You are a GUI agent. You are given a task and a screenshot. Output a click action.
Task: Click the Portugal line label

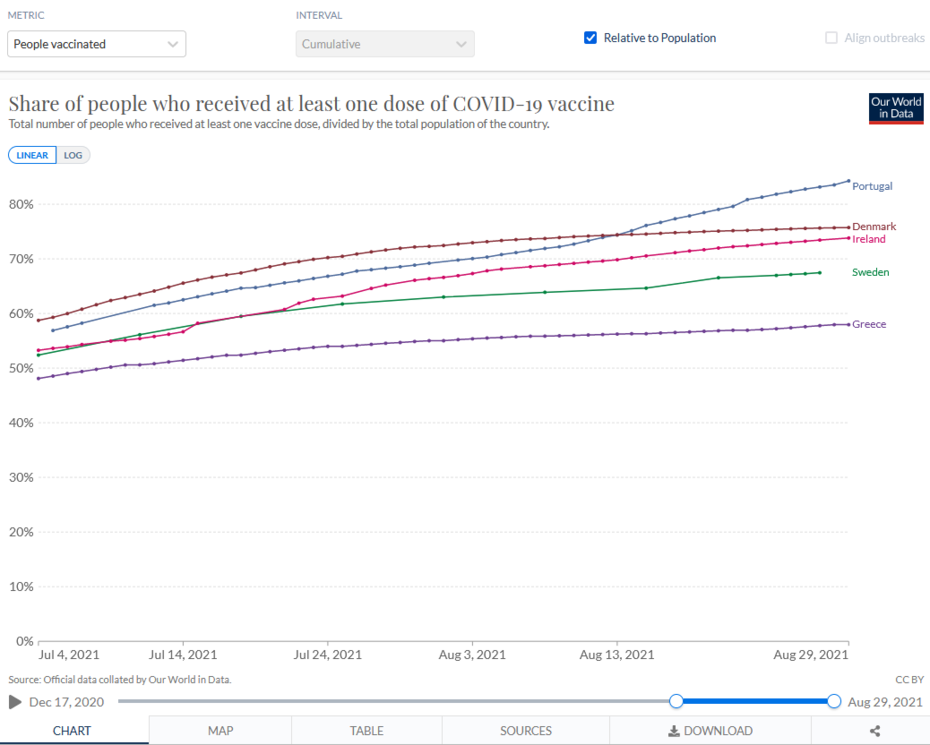872,187
